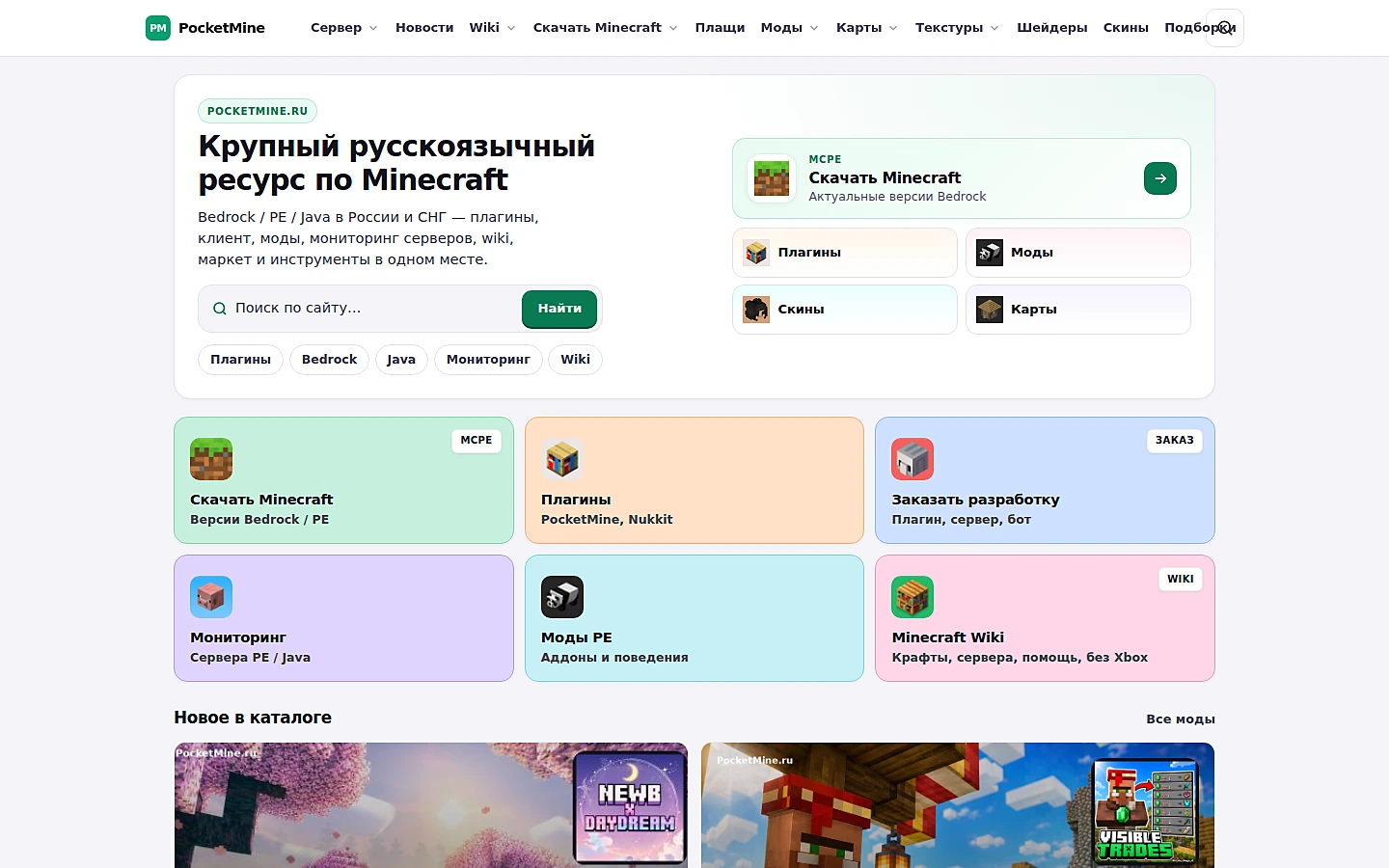Open Подборки in the navigation bar
The width and height of the screenshot is (1389, 868).
(1198, 28)
